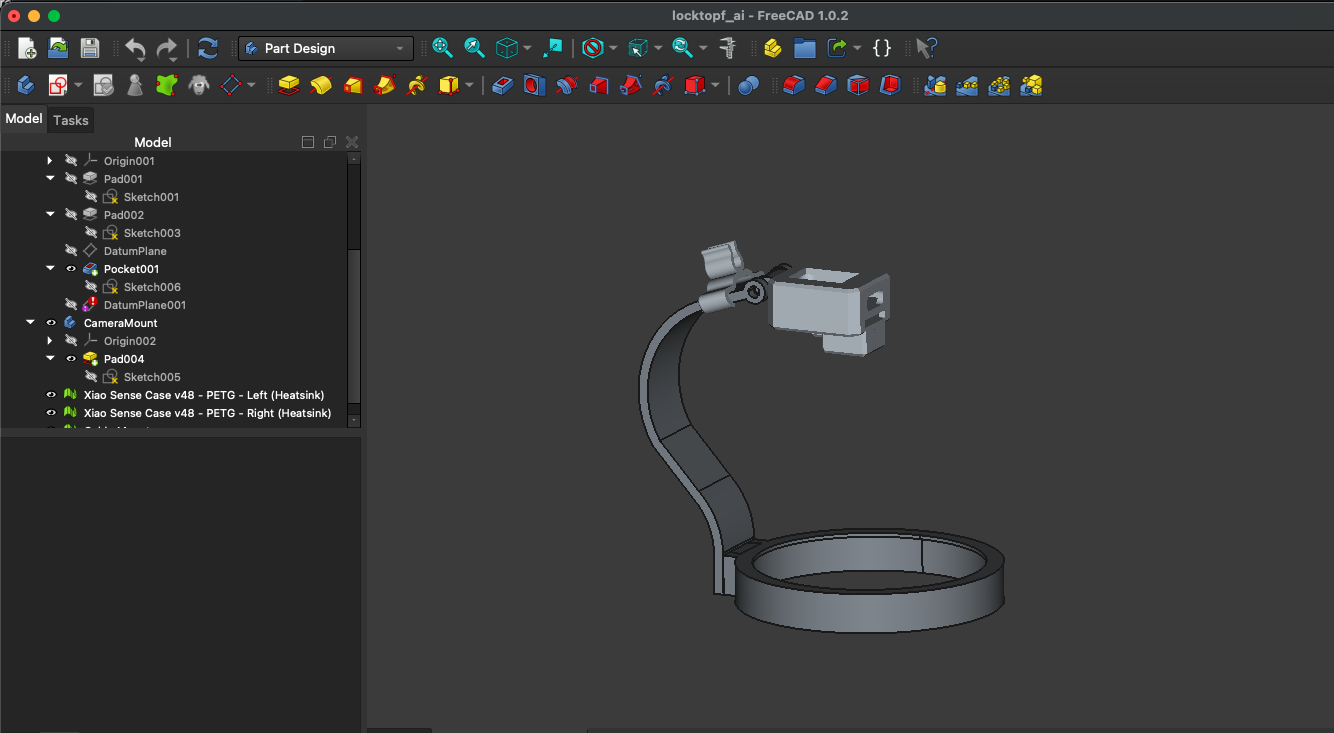Select the Model tab
The width and height of the screenshot is (1334, 733).
(24, 119)
